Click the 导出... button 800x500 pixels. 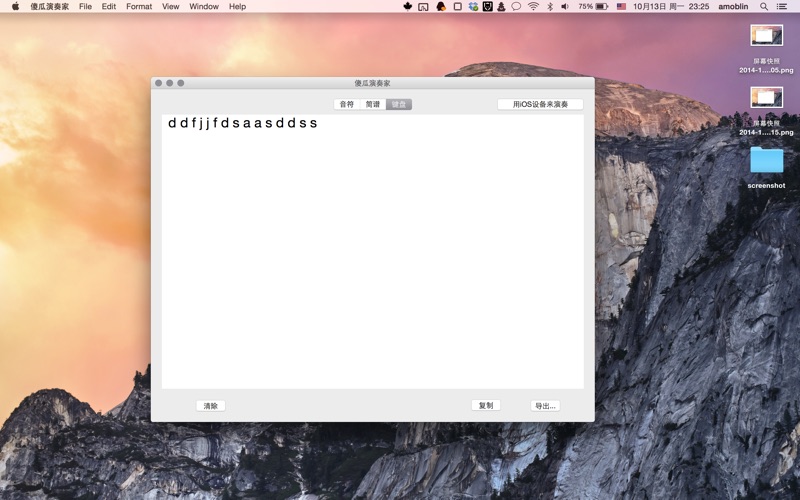pyautogui.click(x=544, y=406)
